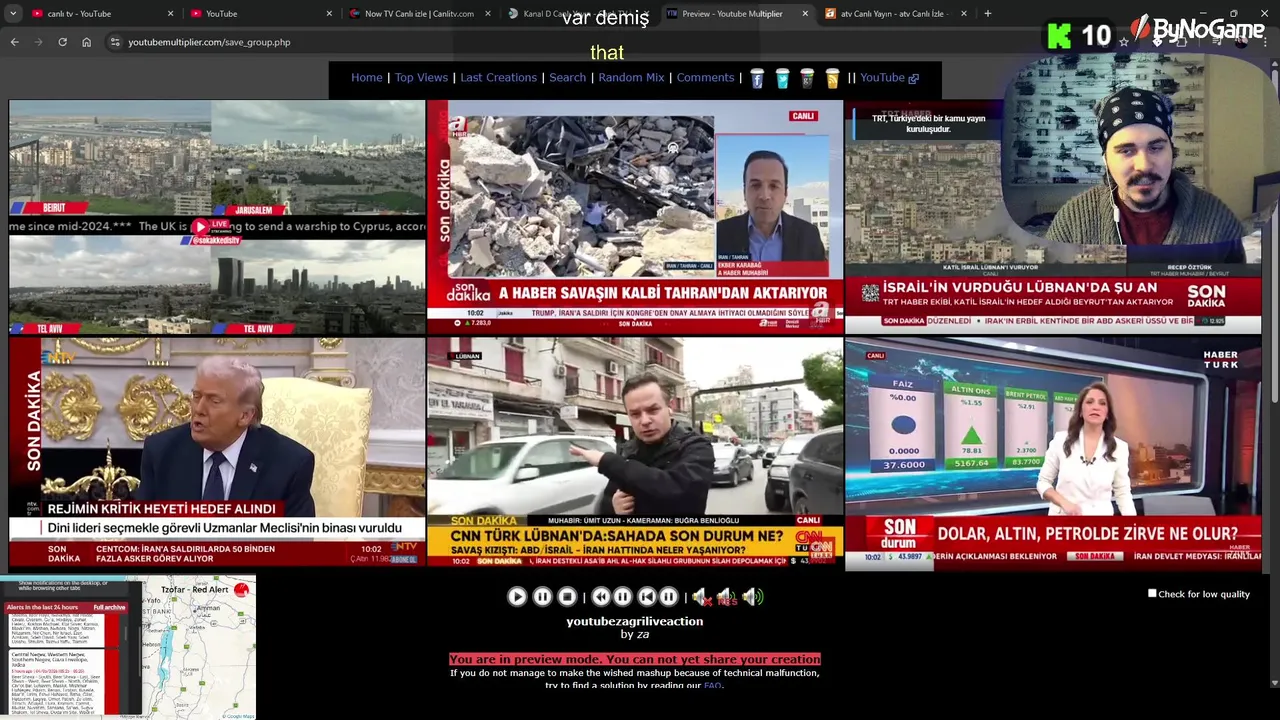Click the TRT Haber Lübnan stream
Screen dimensions: 1280x720
pos(1053,216)
